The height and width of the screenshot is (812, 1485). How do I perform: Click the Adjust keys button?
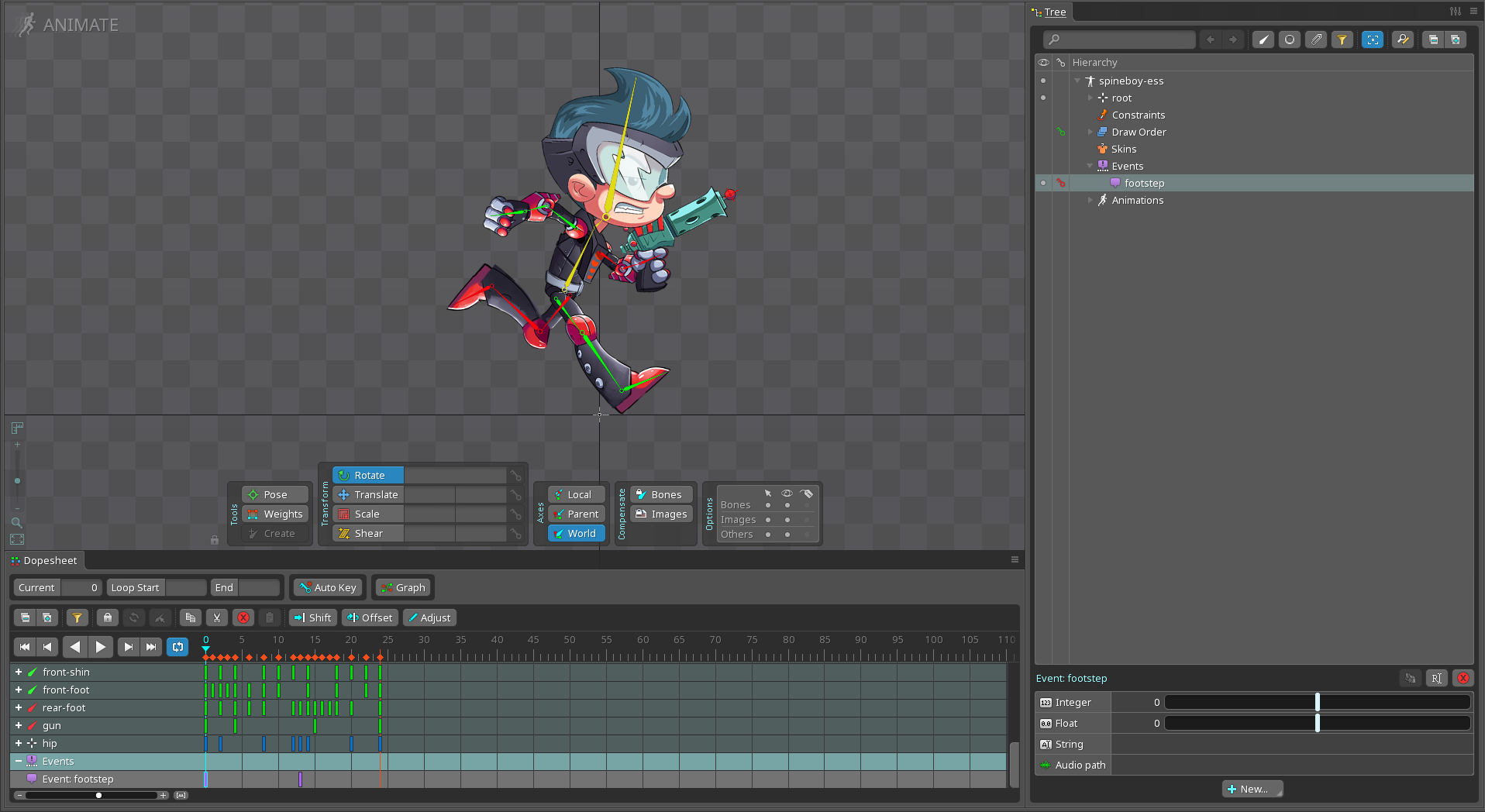(430, 618)
